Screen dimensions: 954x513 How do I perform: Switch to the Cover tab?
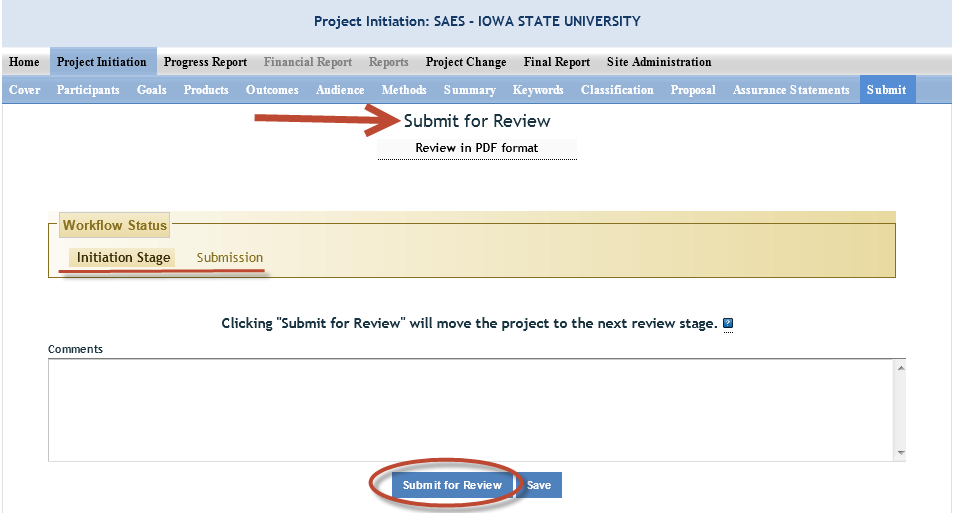[24, 90]
